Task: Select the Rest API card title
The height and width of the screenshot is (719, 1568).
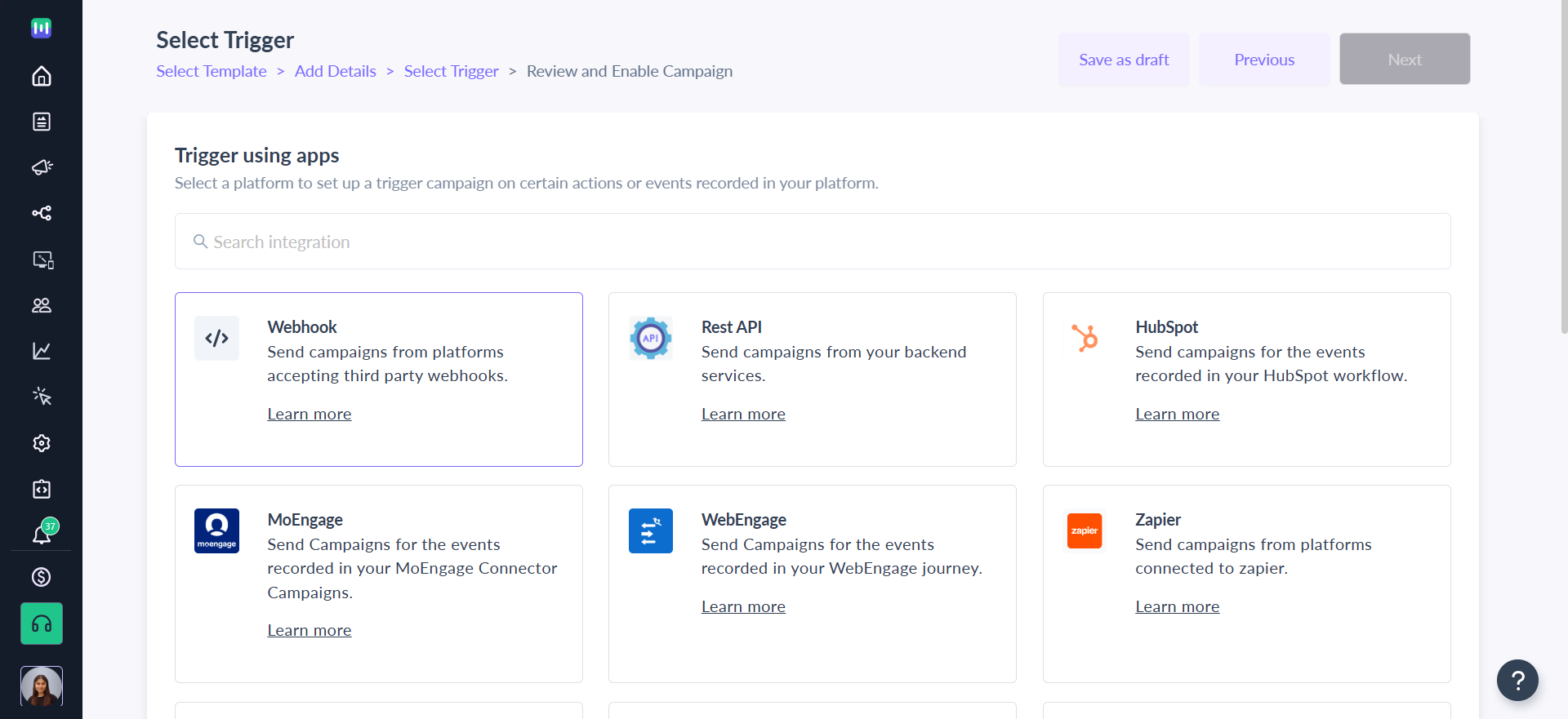Action: click(732, 327)
